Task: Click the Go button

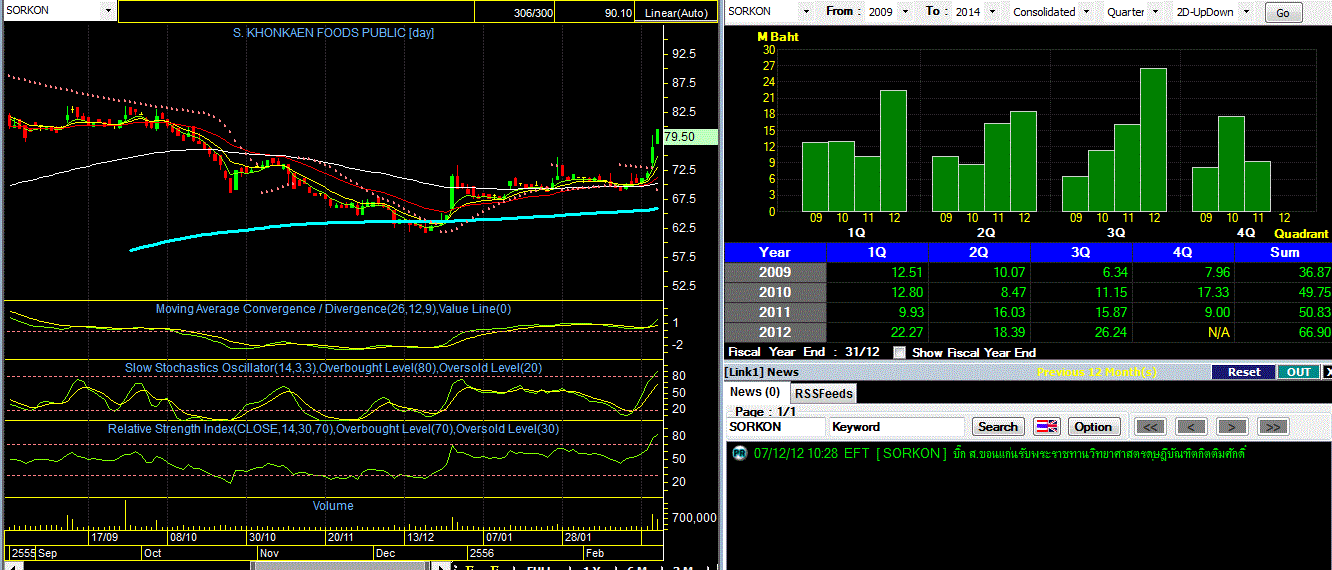Action: [1283, 13]
